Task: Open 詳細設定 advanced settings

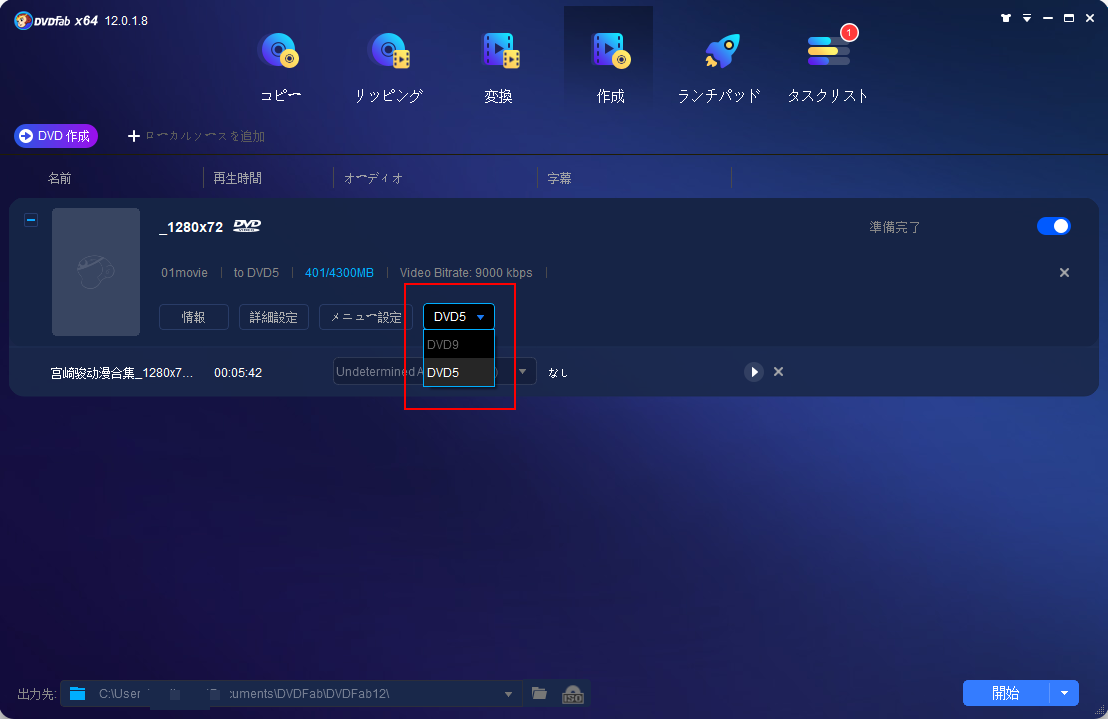Action: [273, 317]
